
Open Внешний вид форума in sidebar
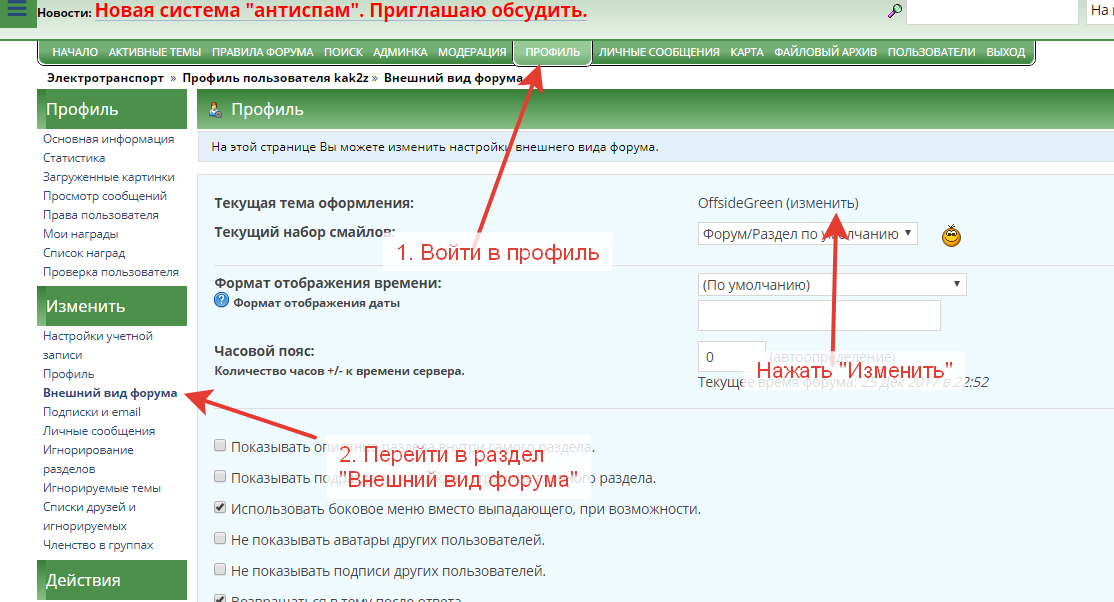[x=110, y=393]
